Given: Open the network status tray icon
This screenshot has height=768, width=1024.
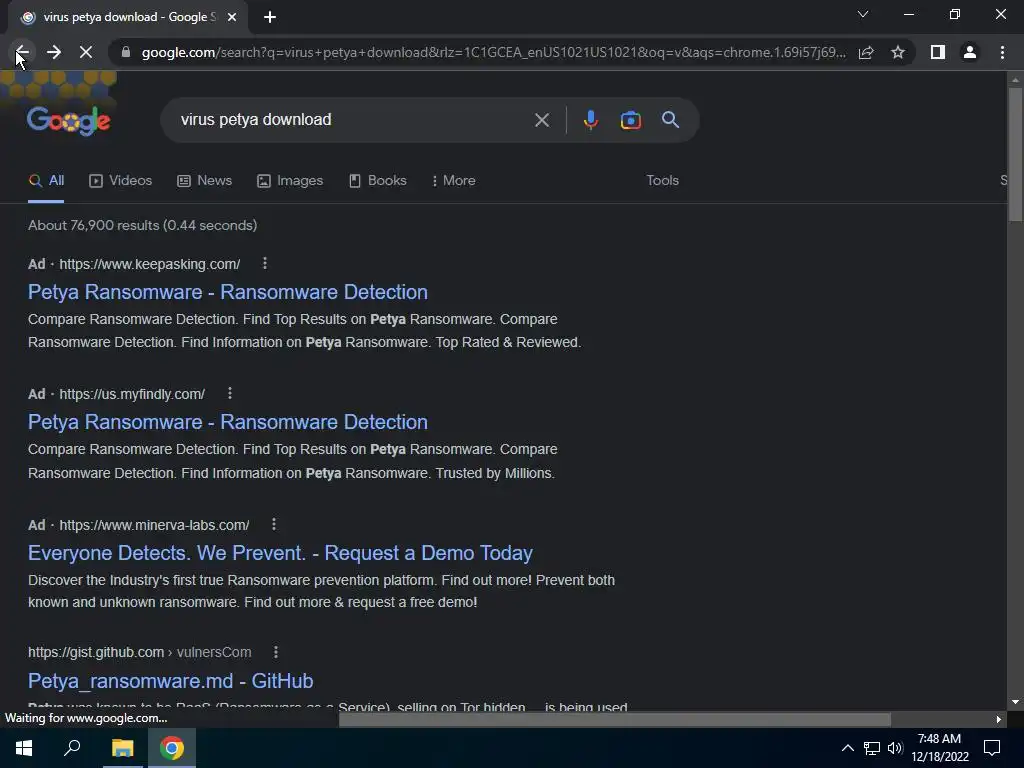Looking at the screenshot, I should click(872, 748).
